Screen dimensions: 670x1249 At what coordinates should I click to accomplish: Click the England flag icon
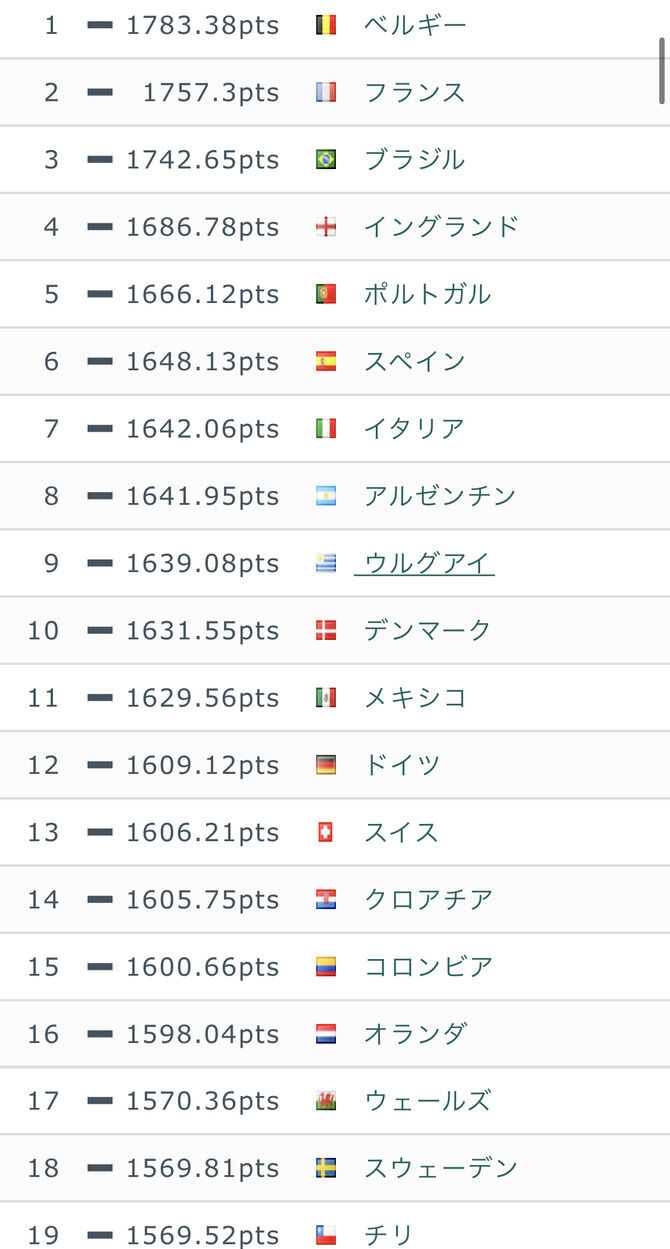(327, 226)
